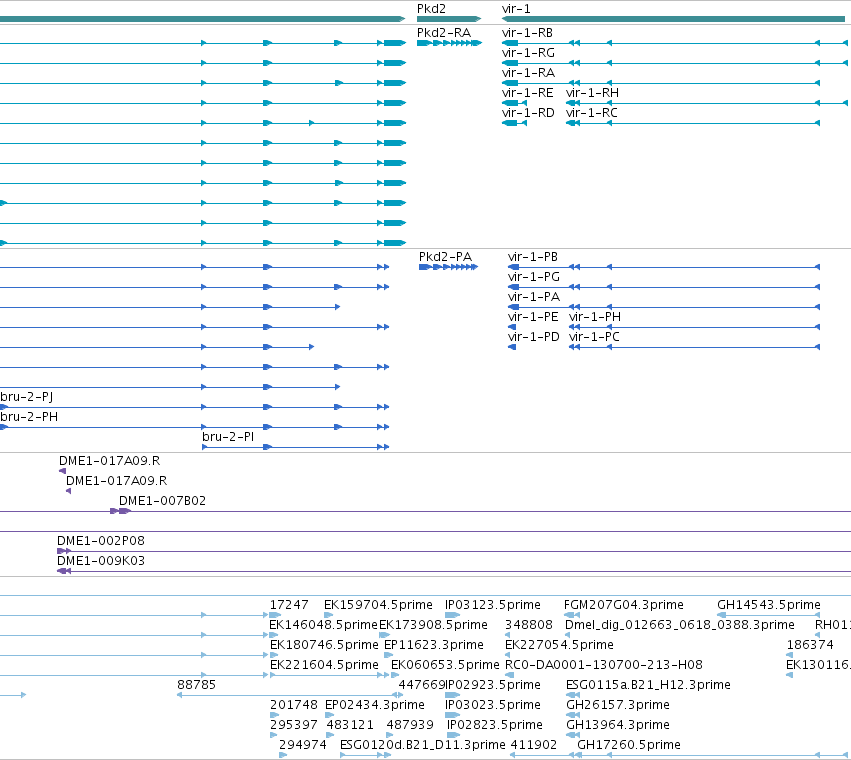Click the IP02823.5prime label

[x=495, y=726]
